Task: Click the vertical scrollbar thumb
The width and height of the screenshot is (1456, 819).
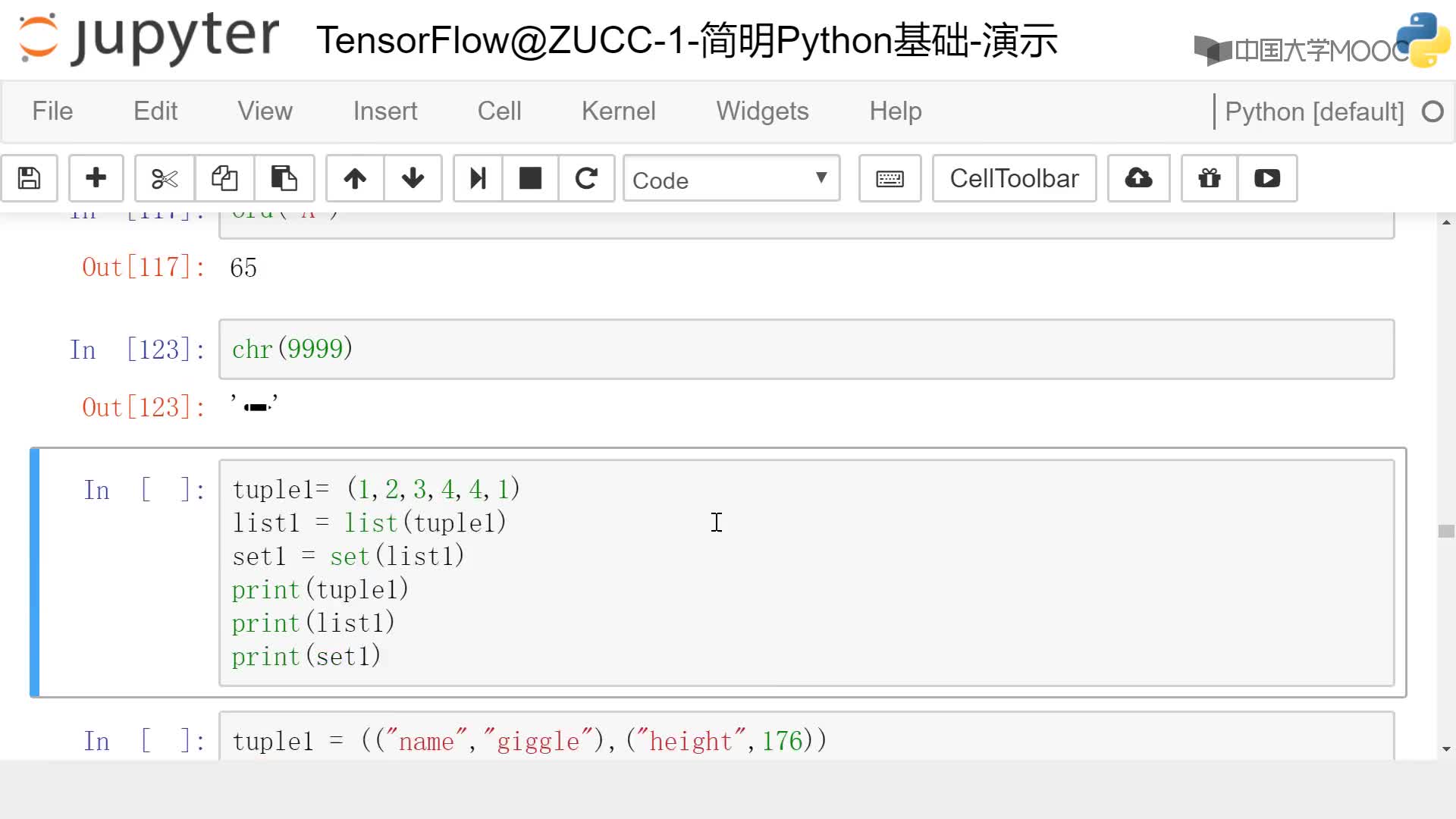Action: pyautogui.click(x=1446, y=531)
